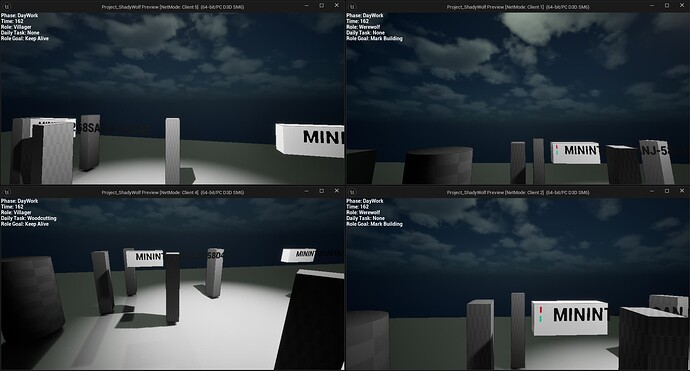The image size is (690, 371).
Task: Click the MININT name sign in Client 1 viewport
Action: (x=576, y=152)
